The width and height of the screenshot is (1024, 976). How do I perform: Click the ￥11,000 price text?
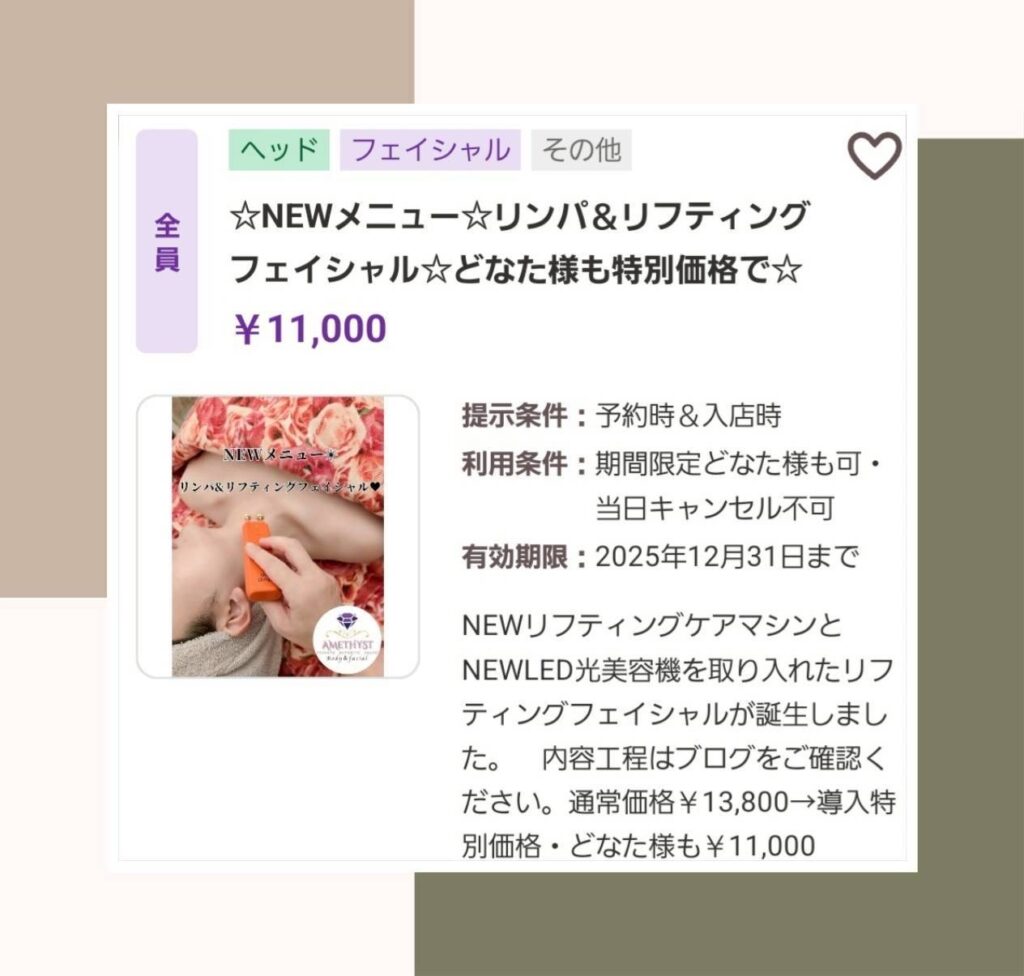pos(310,328)
